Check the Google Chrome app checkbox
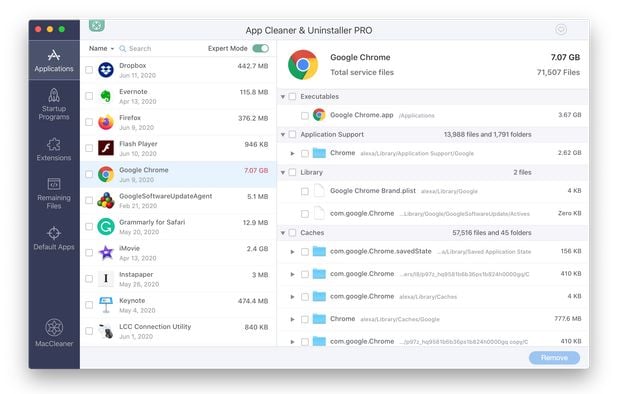The height and width of the screenshot is (394, 618). [x=89, y=174]
